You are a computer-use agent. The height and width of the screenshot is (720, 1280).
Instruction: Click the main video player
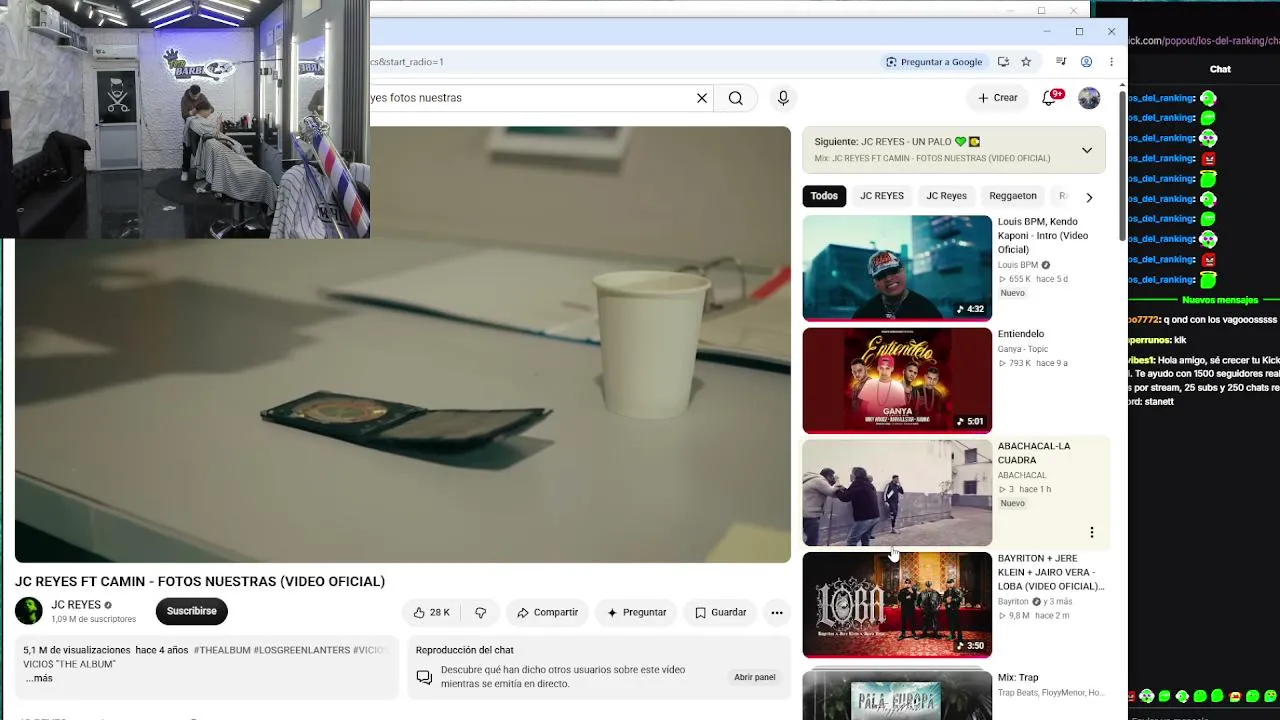pos(403,345)
